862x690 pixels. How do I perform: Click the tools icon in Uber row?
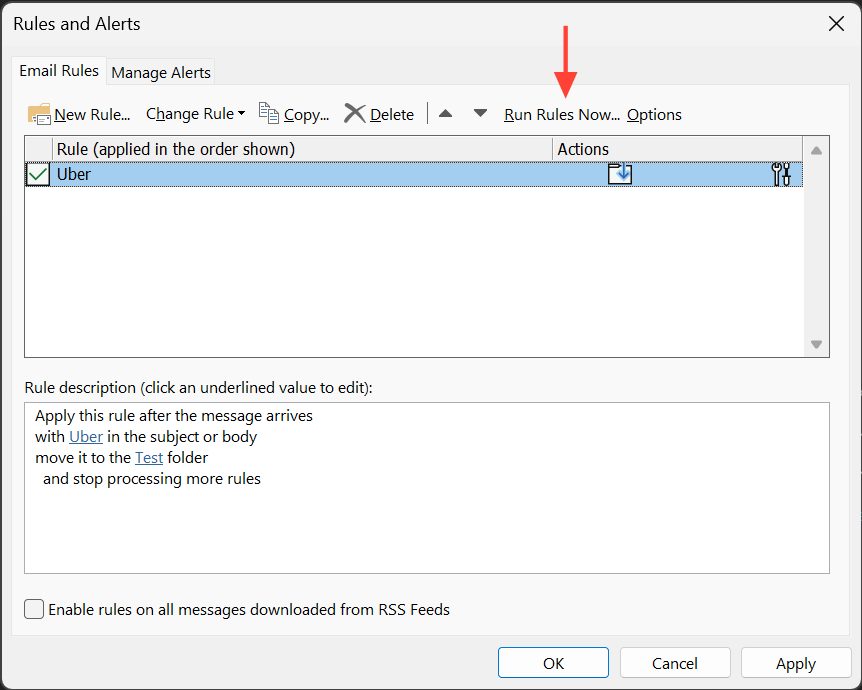[781, 174]
